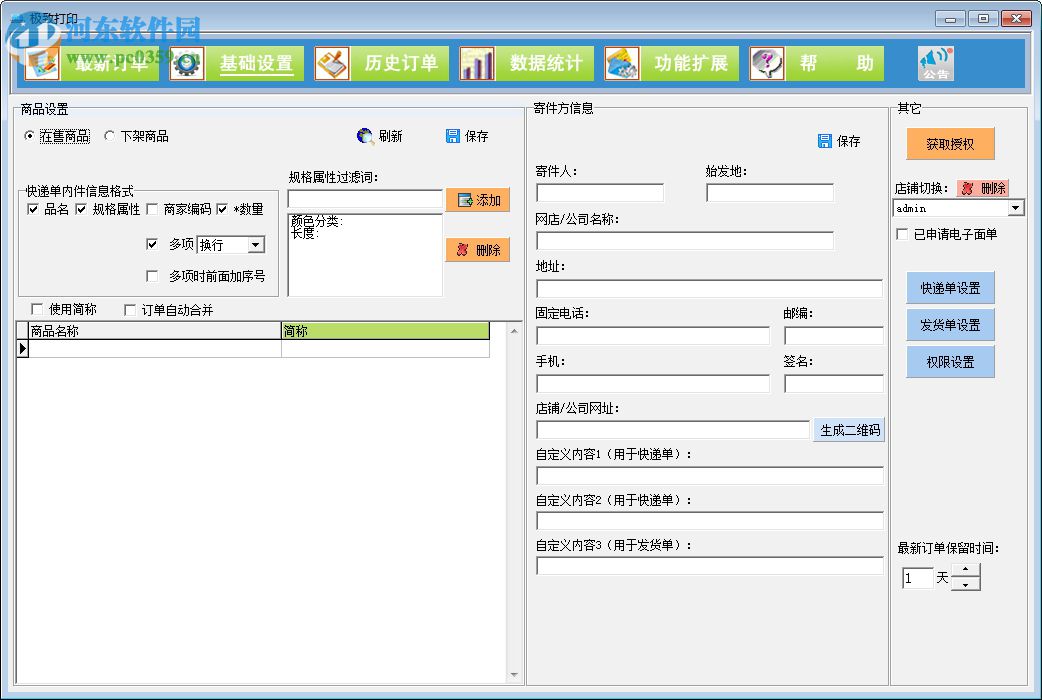Open the 帮助 tab

tap(835, 64)
